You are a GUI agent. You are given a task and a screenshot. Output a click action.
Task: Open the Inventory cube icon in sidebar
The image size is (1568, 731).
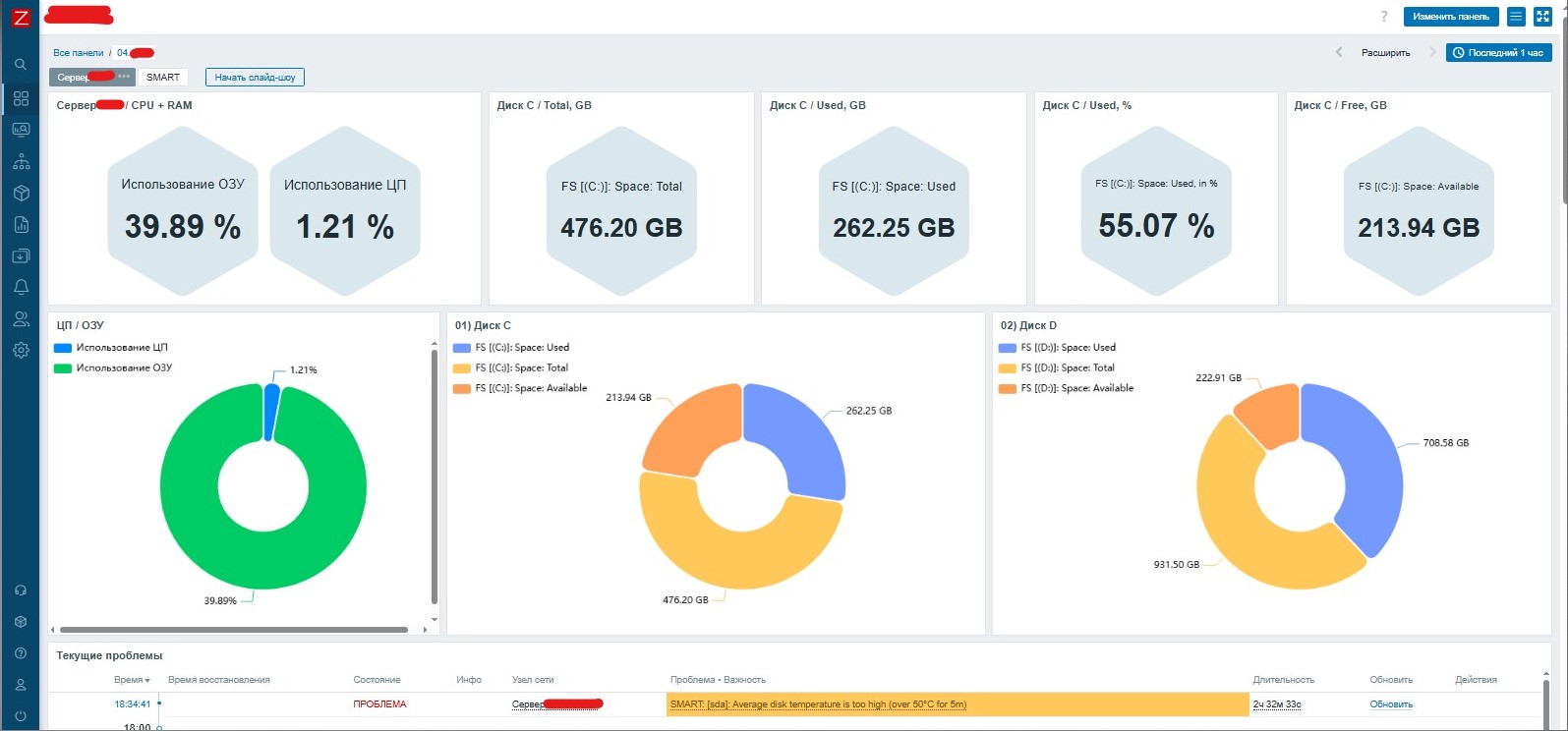21,194
